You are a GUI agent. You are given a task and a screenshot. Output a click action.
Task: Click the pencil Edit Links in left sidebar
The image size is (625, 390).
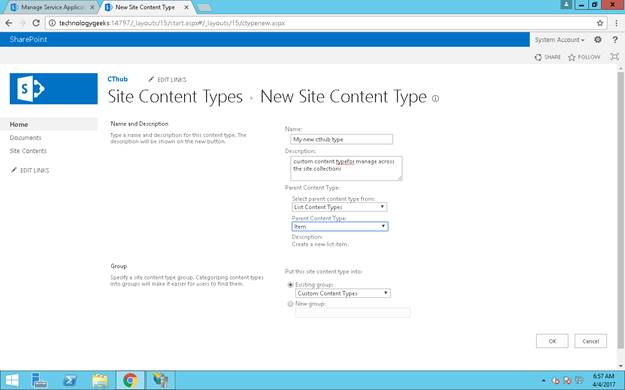[x=30, y=170]
